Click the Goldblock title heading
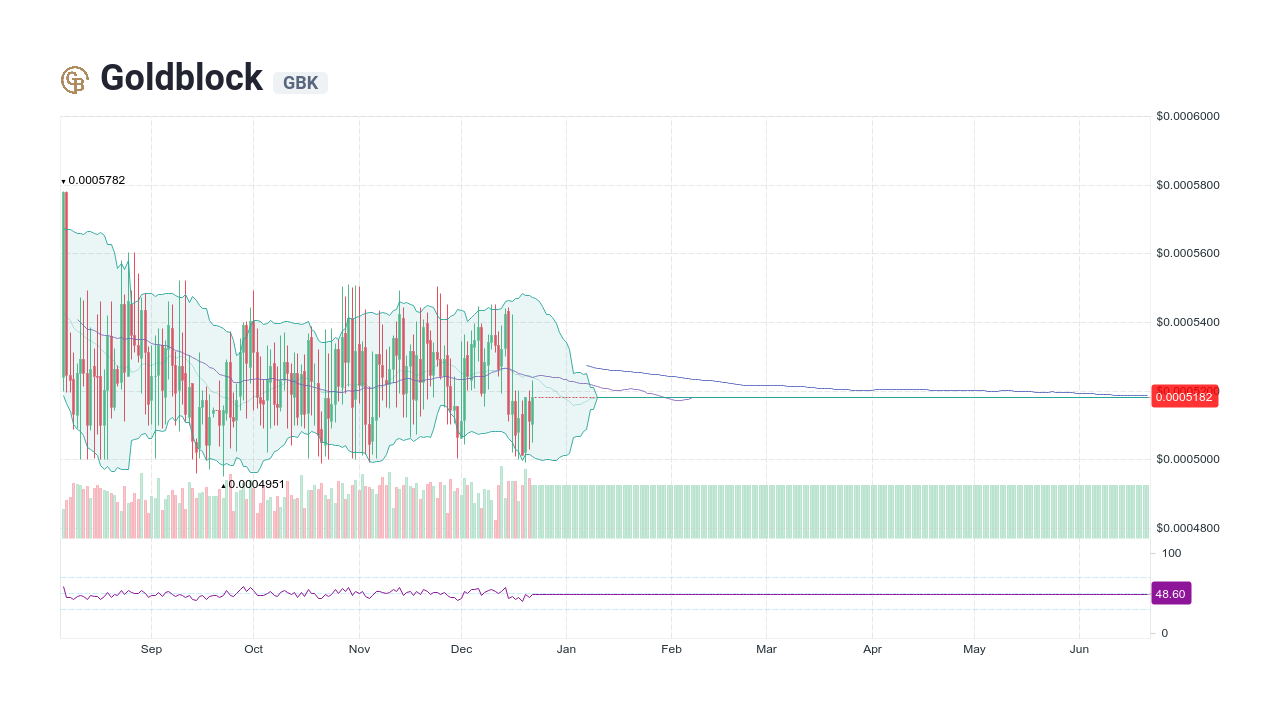 (180, 77)
